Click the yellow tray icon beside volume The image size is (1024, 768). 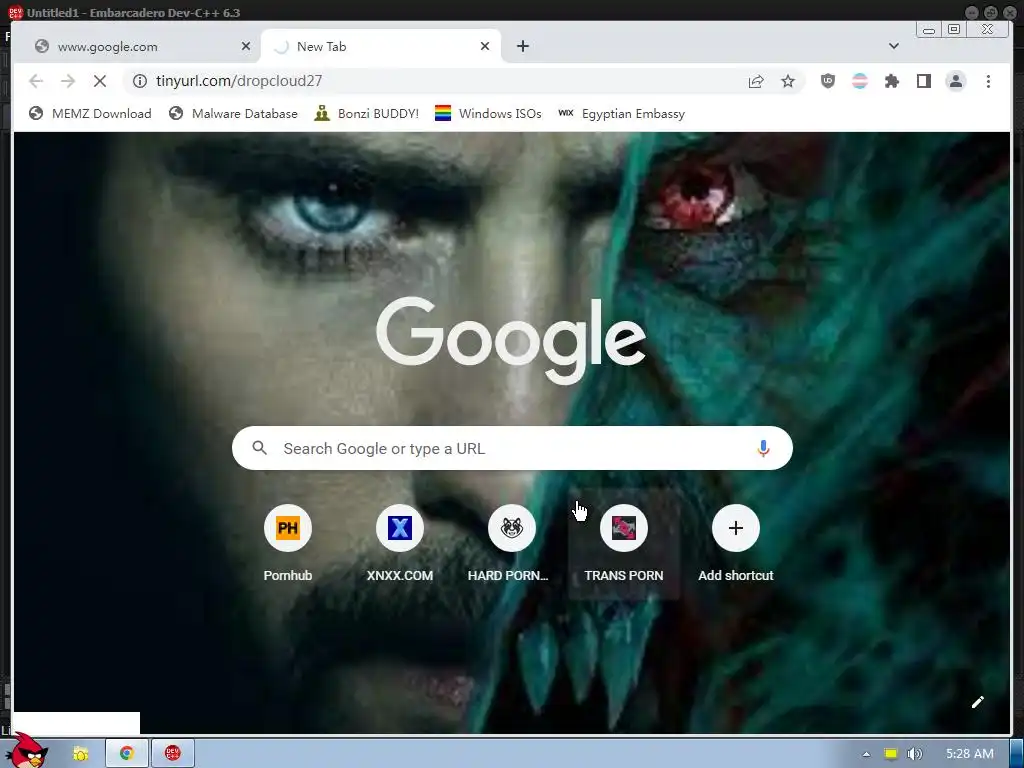click(891, 754)
